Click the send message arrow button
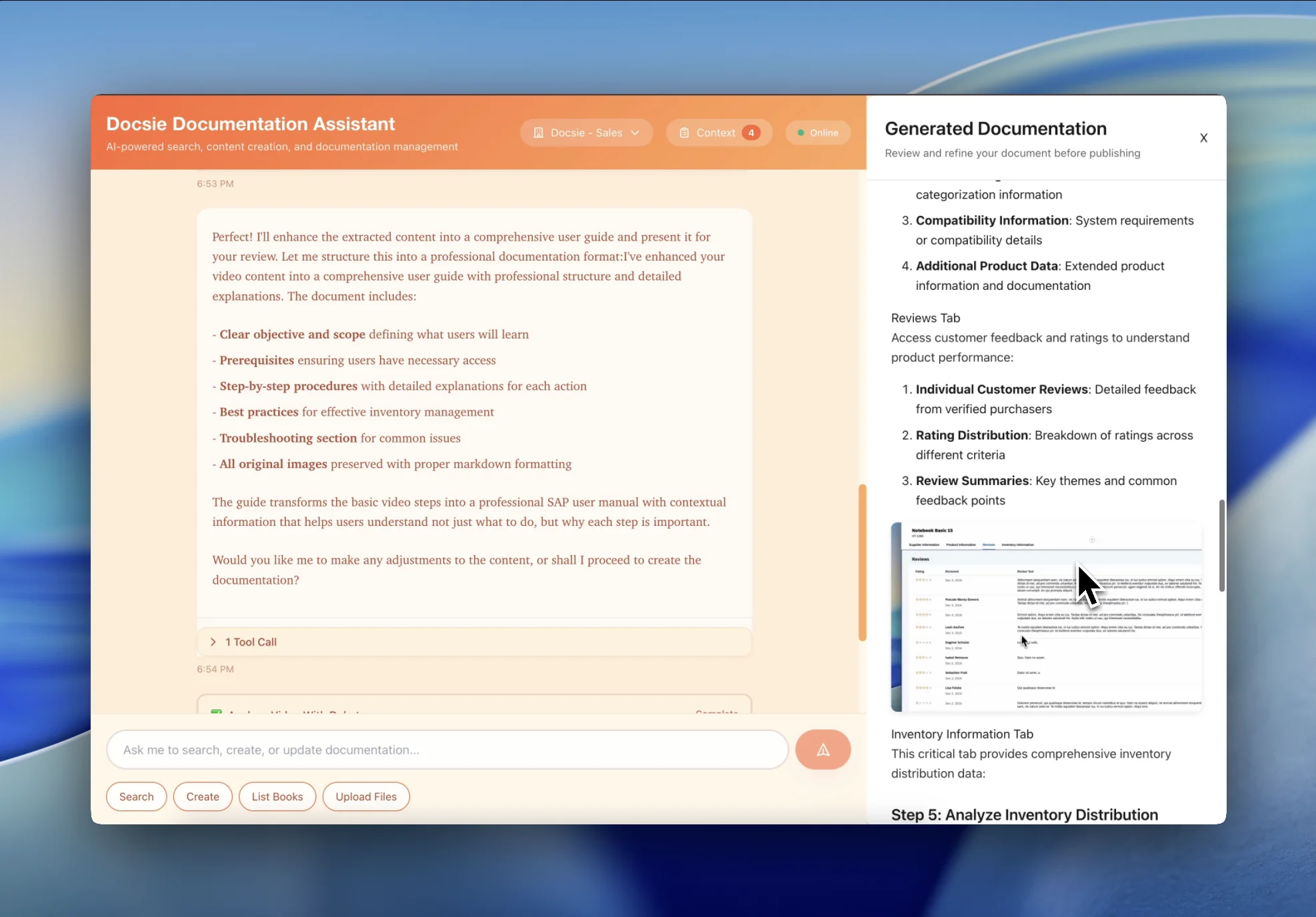The width and height of the screenshot is (1316, 917). pos(823,750)
